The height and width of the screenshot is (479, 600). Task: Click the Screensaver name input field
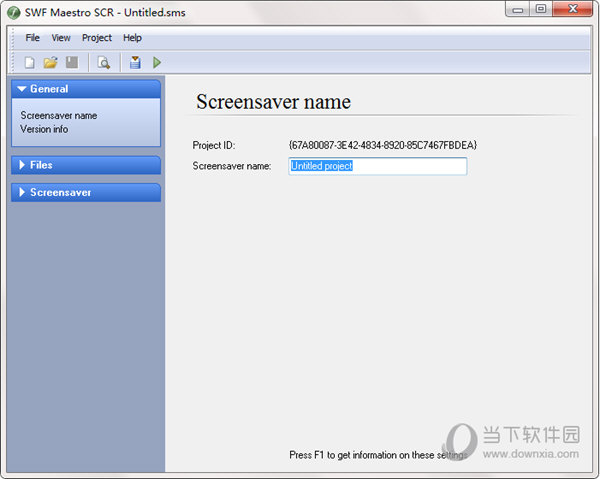coord(378,166)
